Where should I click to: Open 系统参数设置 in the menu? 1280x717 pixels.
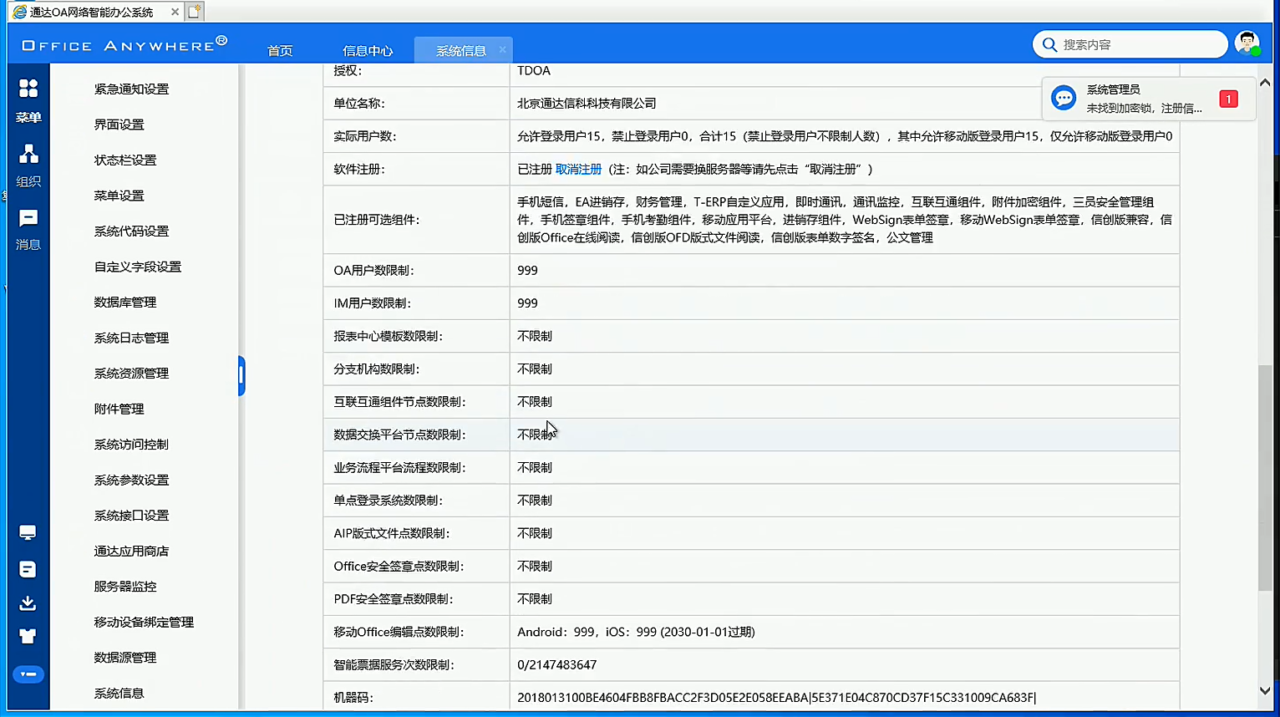[131, 480]
